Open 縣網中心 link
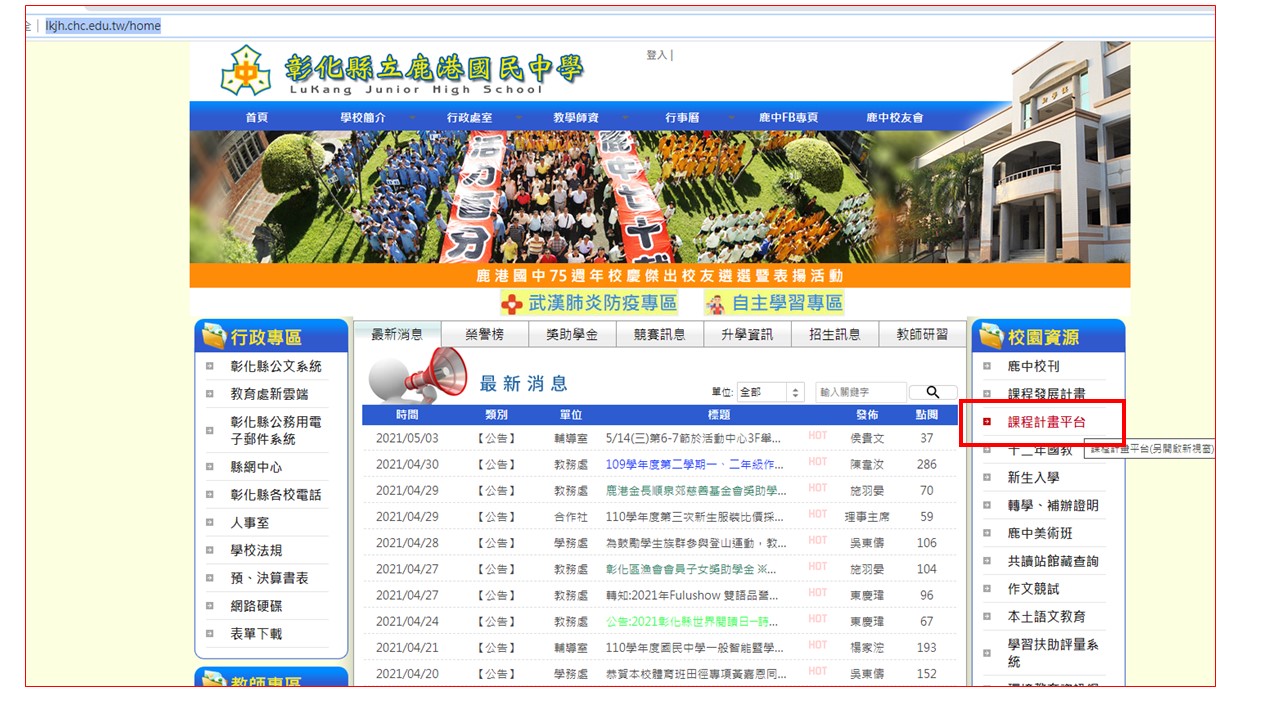 click(256, 467)
